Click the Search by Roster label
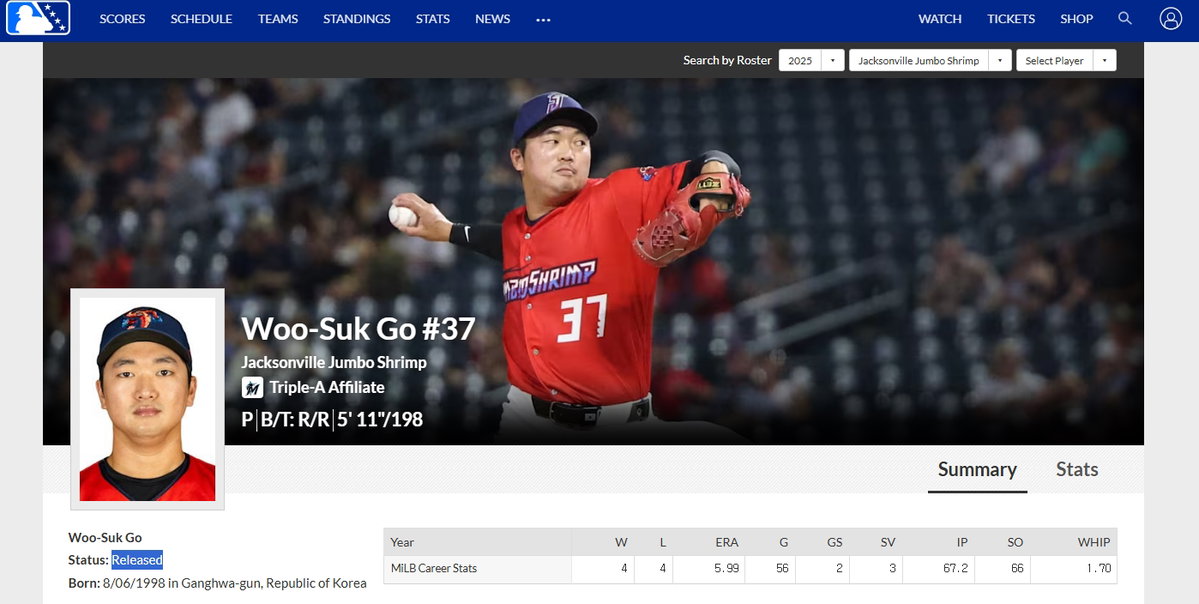Screen dimensions: 1199x604 (x=727, y=60)
